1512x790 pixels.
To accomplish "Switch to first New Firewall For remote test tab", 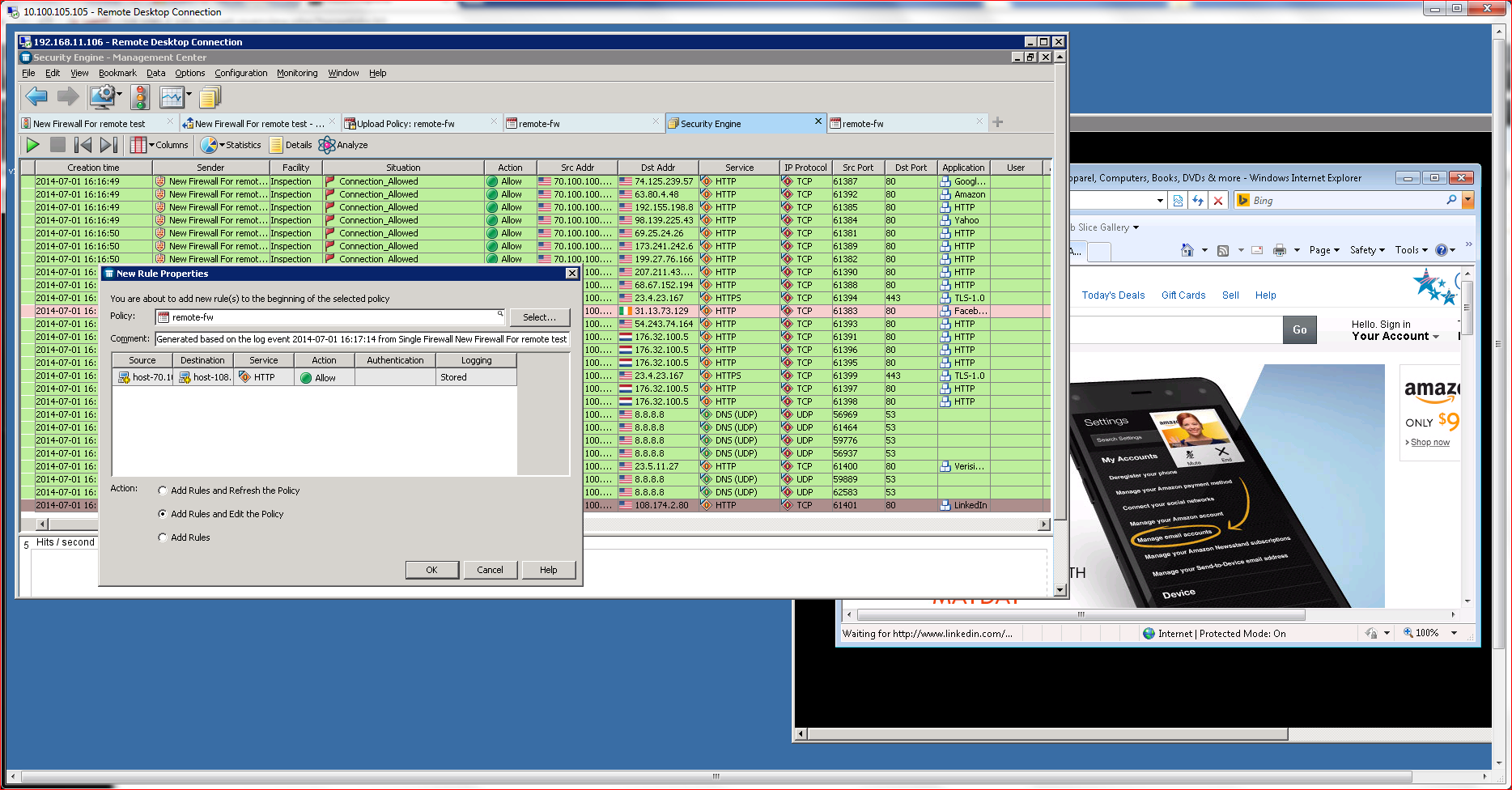I will pos(97,123).
